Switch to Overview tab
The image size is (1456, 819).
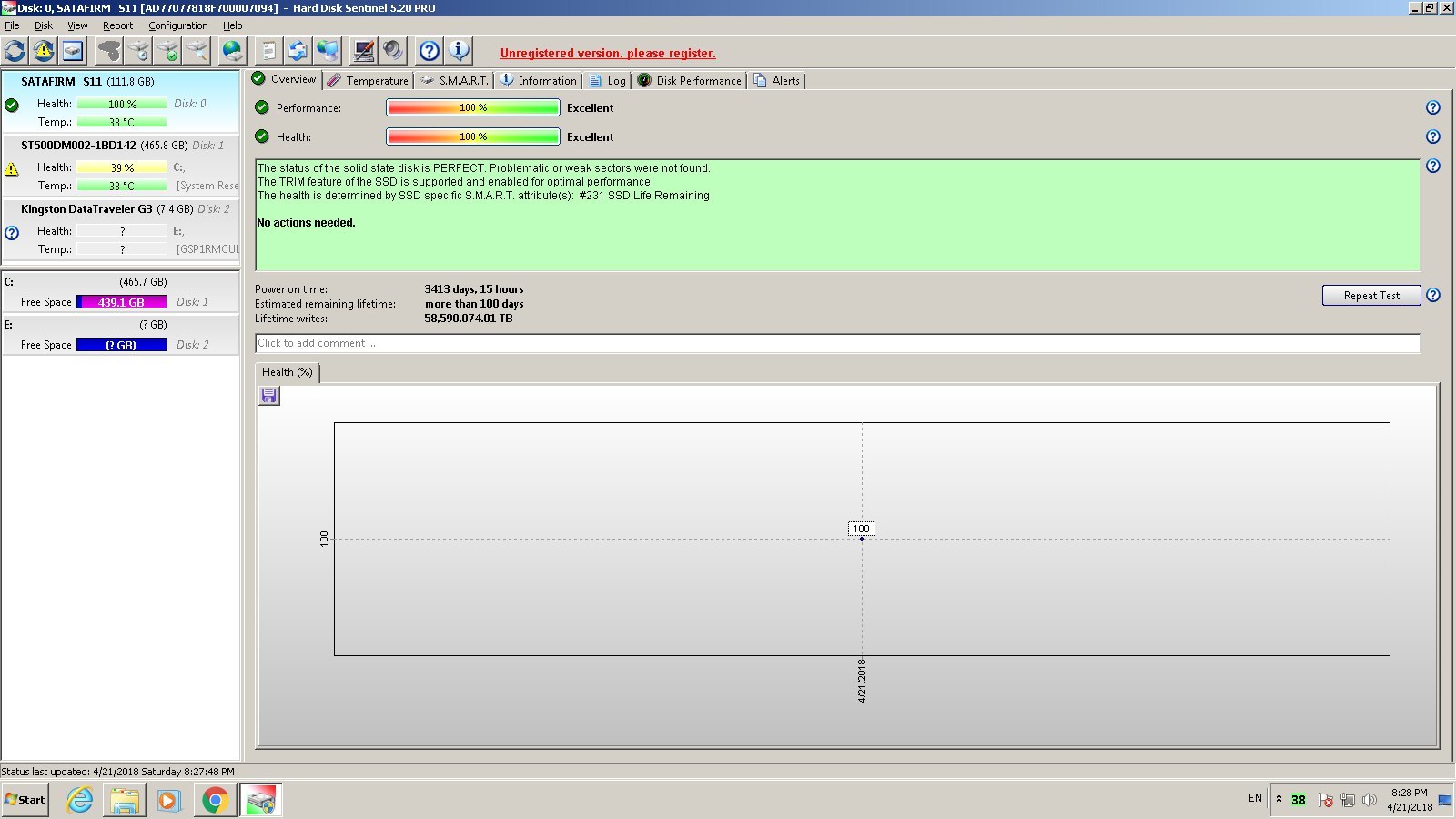coord(284,79)
